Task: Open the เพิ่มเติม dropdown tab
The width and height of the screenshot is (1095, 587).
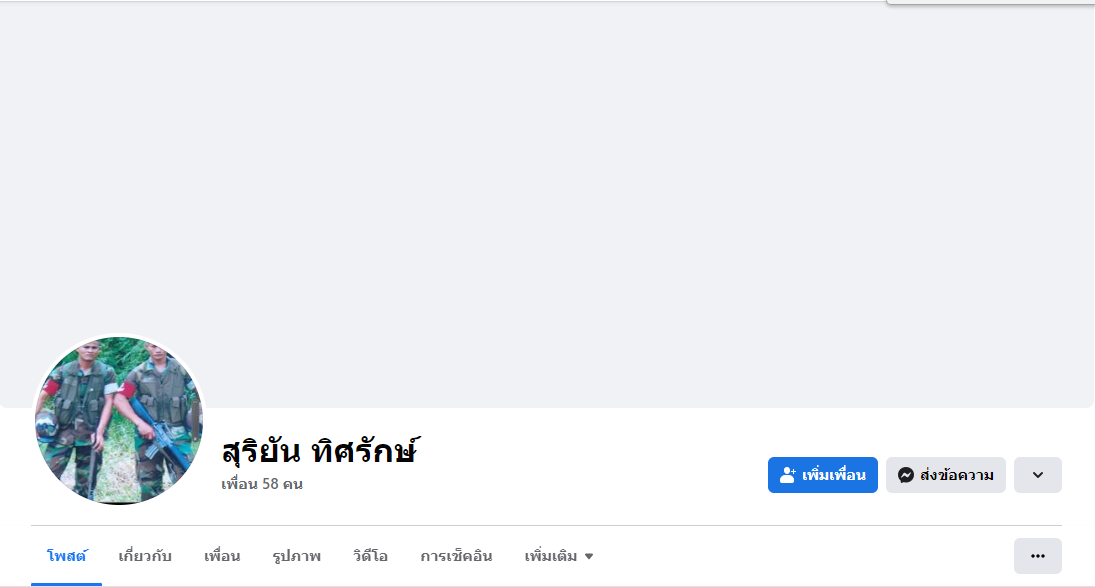Action: [551, 556]
